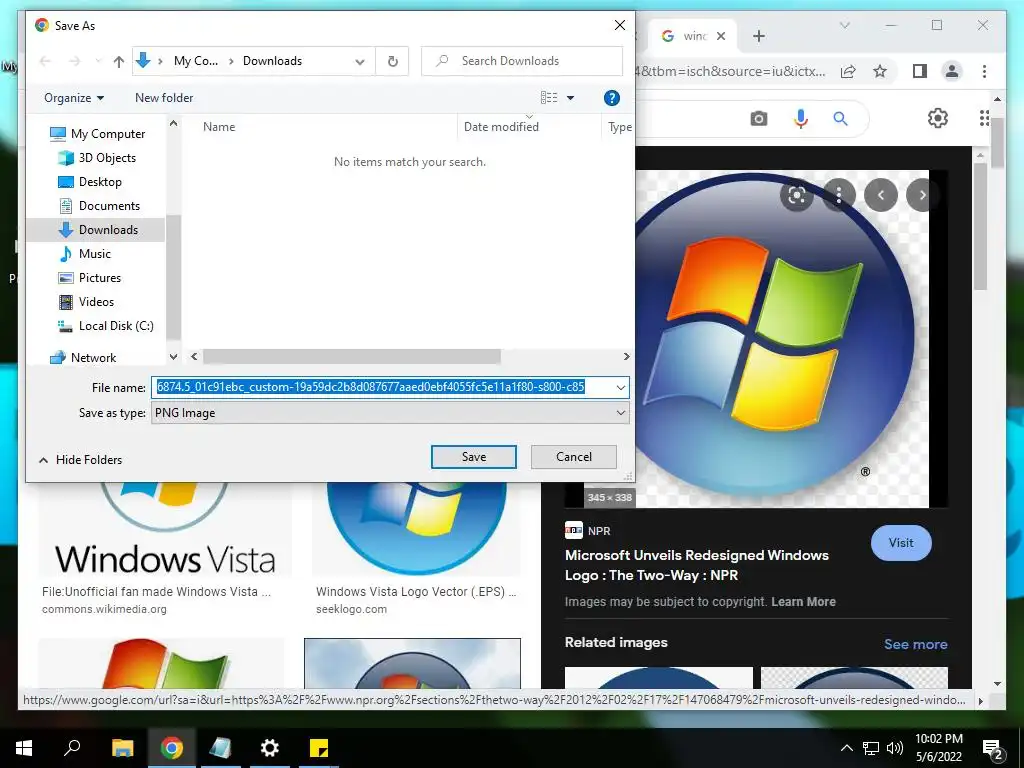The image size is (1024, 768).
Task: Click the Google Lens icon on the image preview
Action: (x=797, y=195)
